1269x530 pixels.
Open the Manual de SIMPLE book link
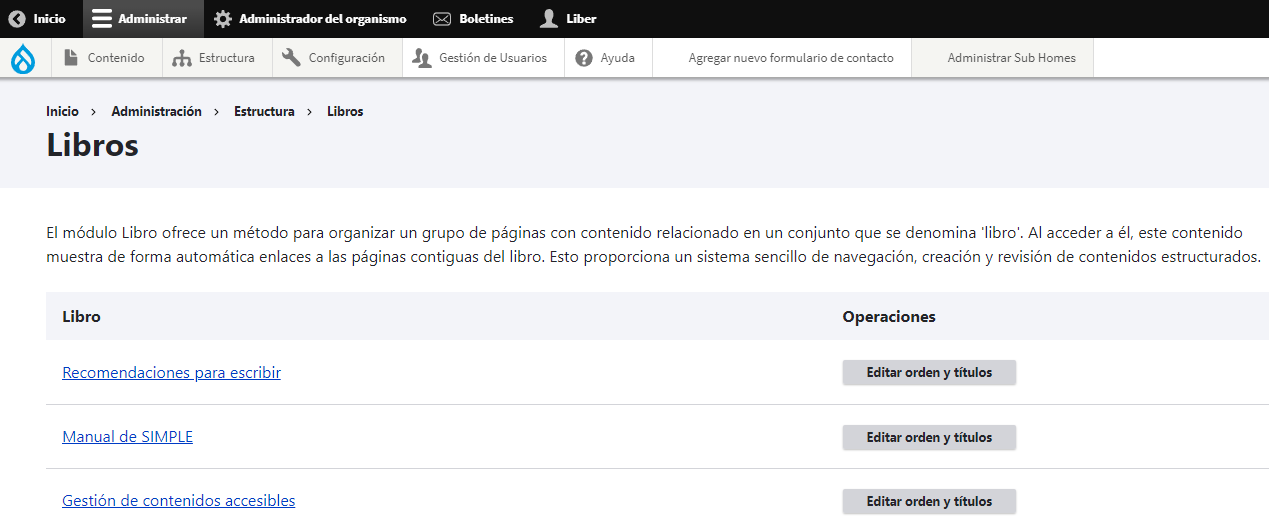[127, 437]
